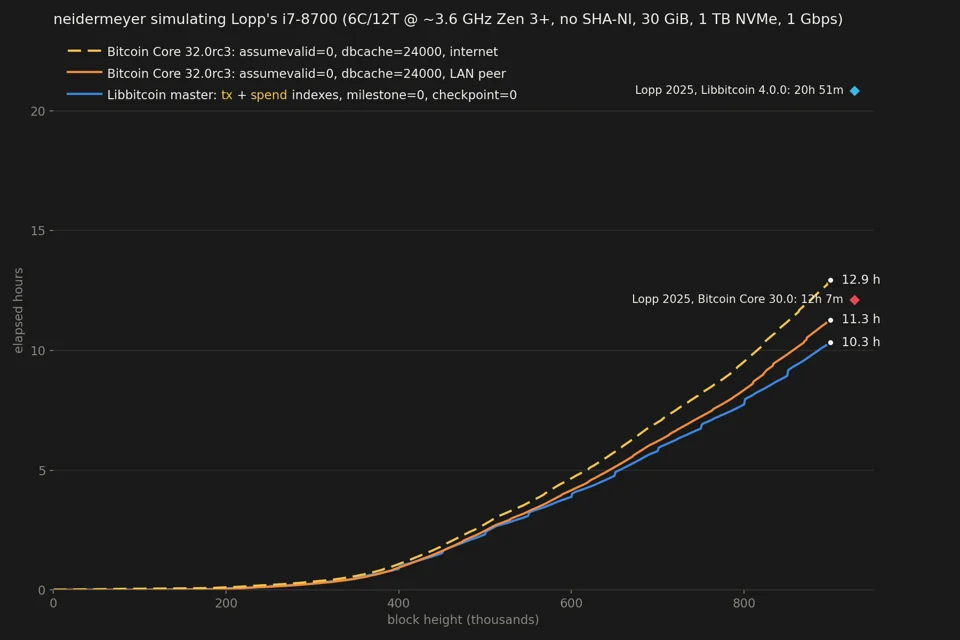Select the white endpoint dot beside 12.9 h

[831, 280]
